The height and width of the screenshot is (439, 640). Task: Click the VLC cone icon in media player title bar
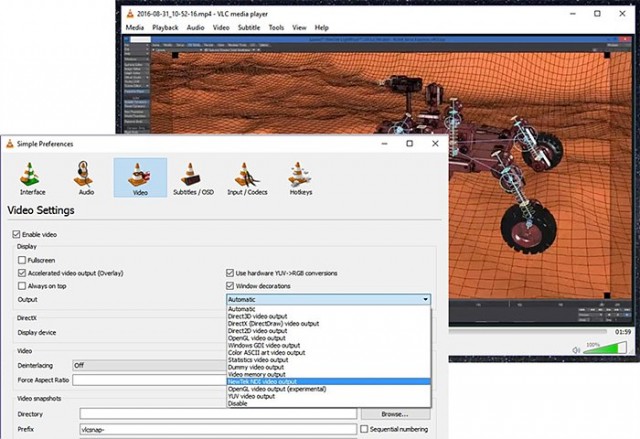130,13
